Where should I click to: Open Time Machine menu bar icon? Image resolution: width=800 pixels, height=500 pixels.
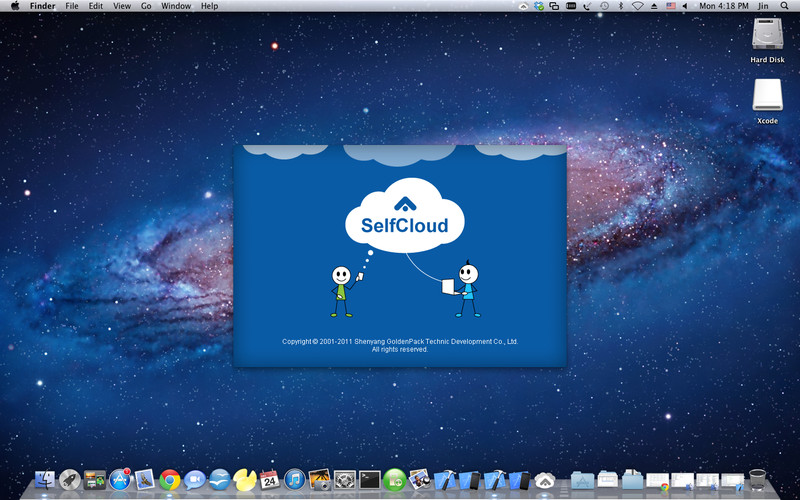604,6
